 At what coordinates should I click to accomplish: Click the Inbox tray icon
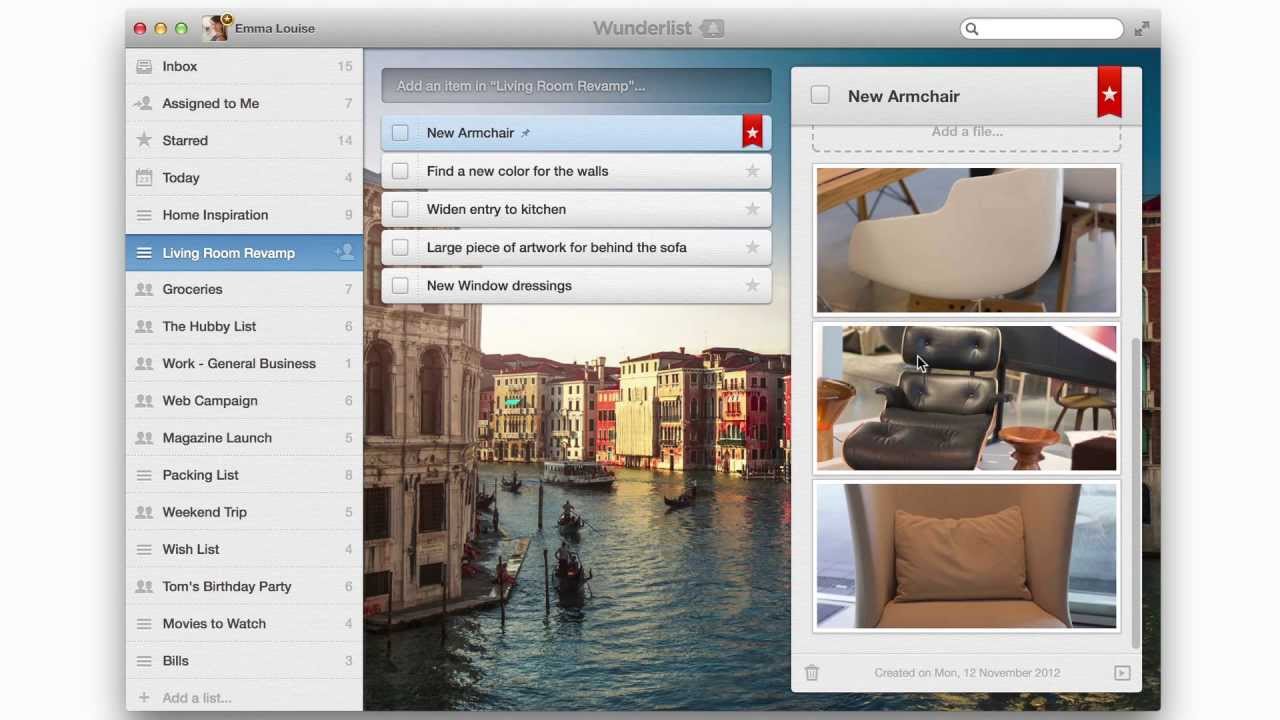pyautogui.click(x=144, y=66)
